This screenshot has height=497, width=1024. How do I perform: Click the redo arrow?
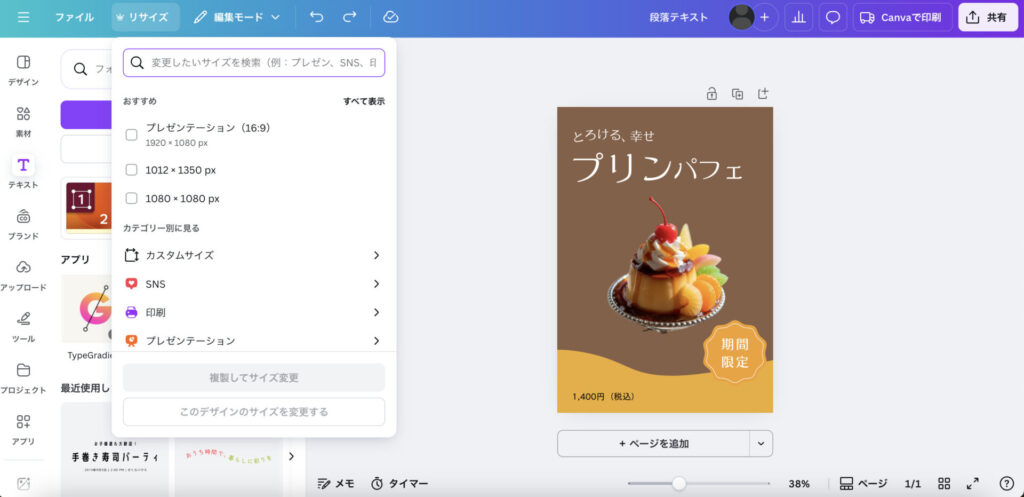(350, 18)
